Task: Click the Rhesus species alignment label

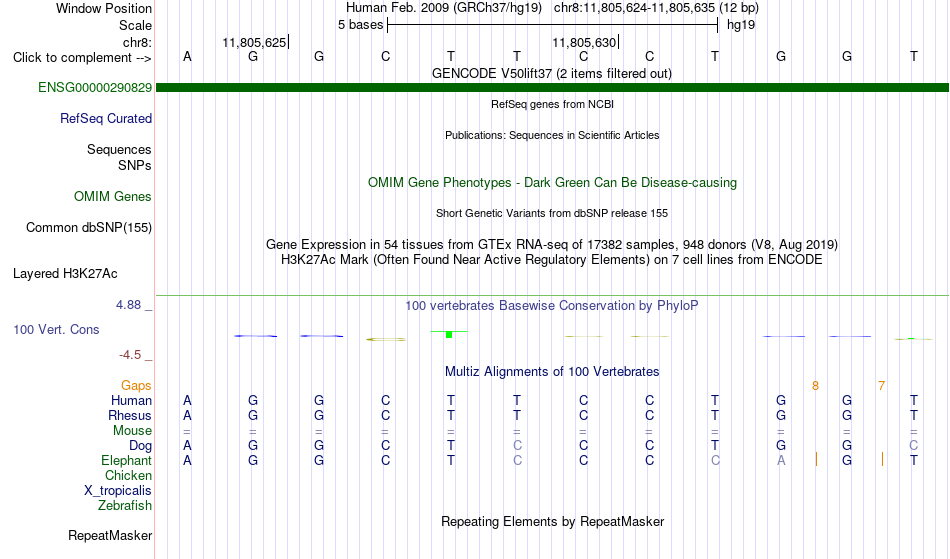Action: 130,415
